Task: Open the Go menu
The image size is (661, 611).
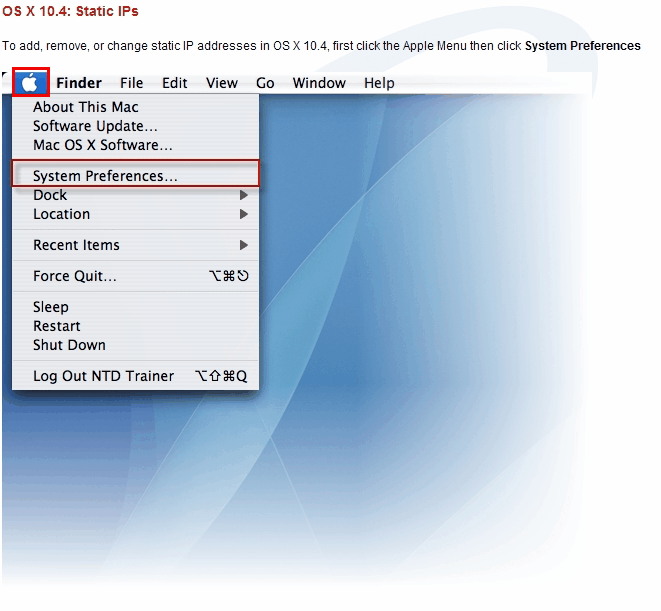Action: pyautogui.click(x=265, y=83)
